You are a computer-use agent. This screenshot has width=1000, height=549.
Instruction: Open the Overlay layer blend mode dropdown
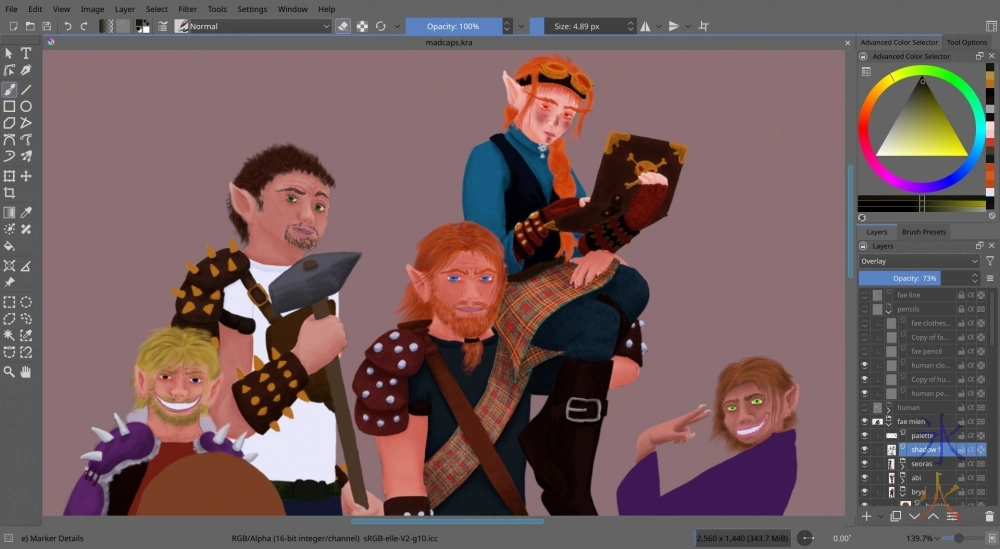(918, 261)
